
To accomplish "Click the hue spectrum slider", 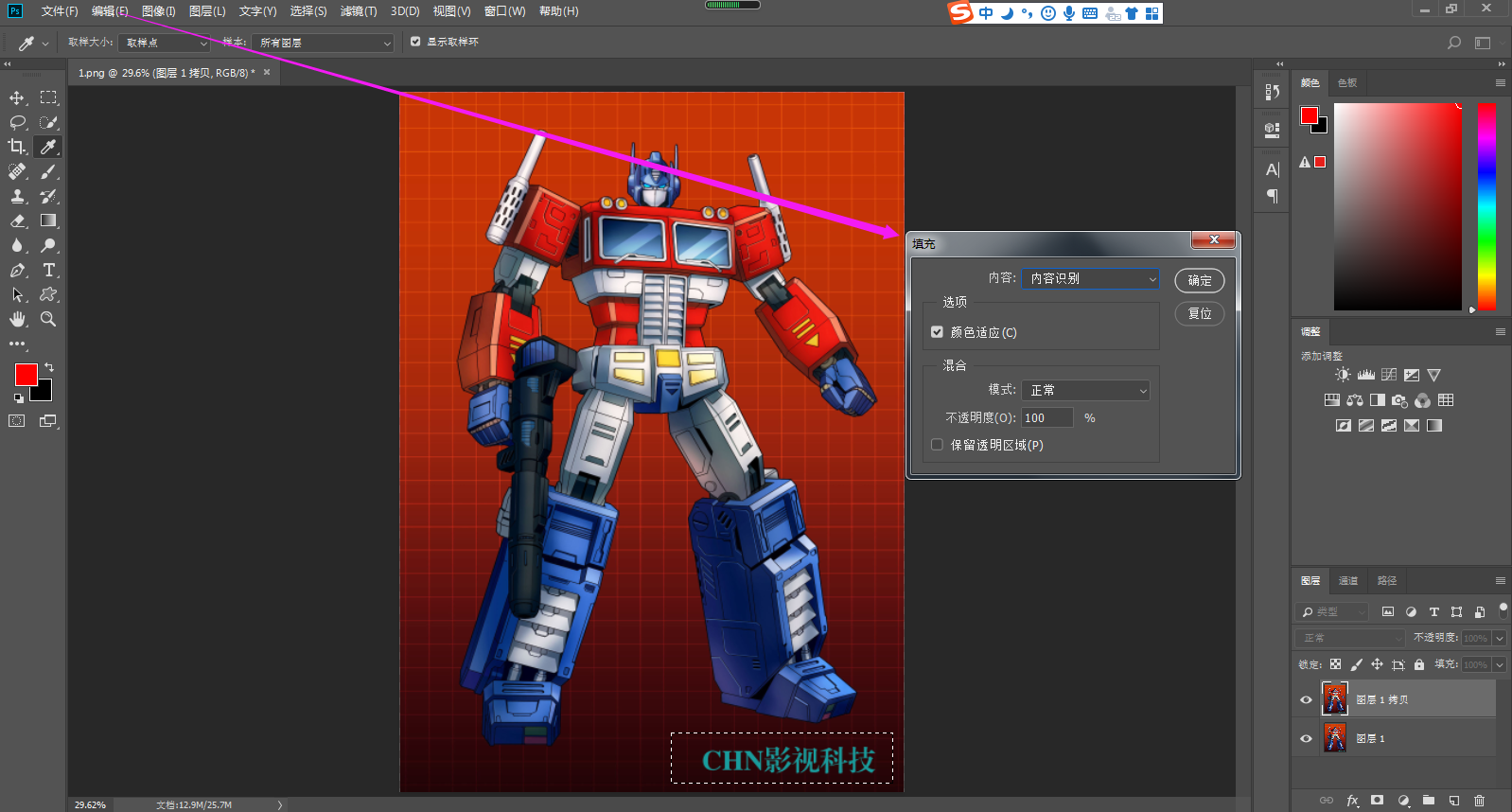I will (1487, 206).
